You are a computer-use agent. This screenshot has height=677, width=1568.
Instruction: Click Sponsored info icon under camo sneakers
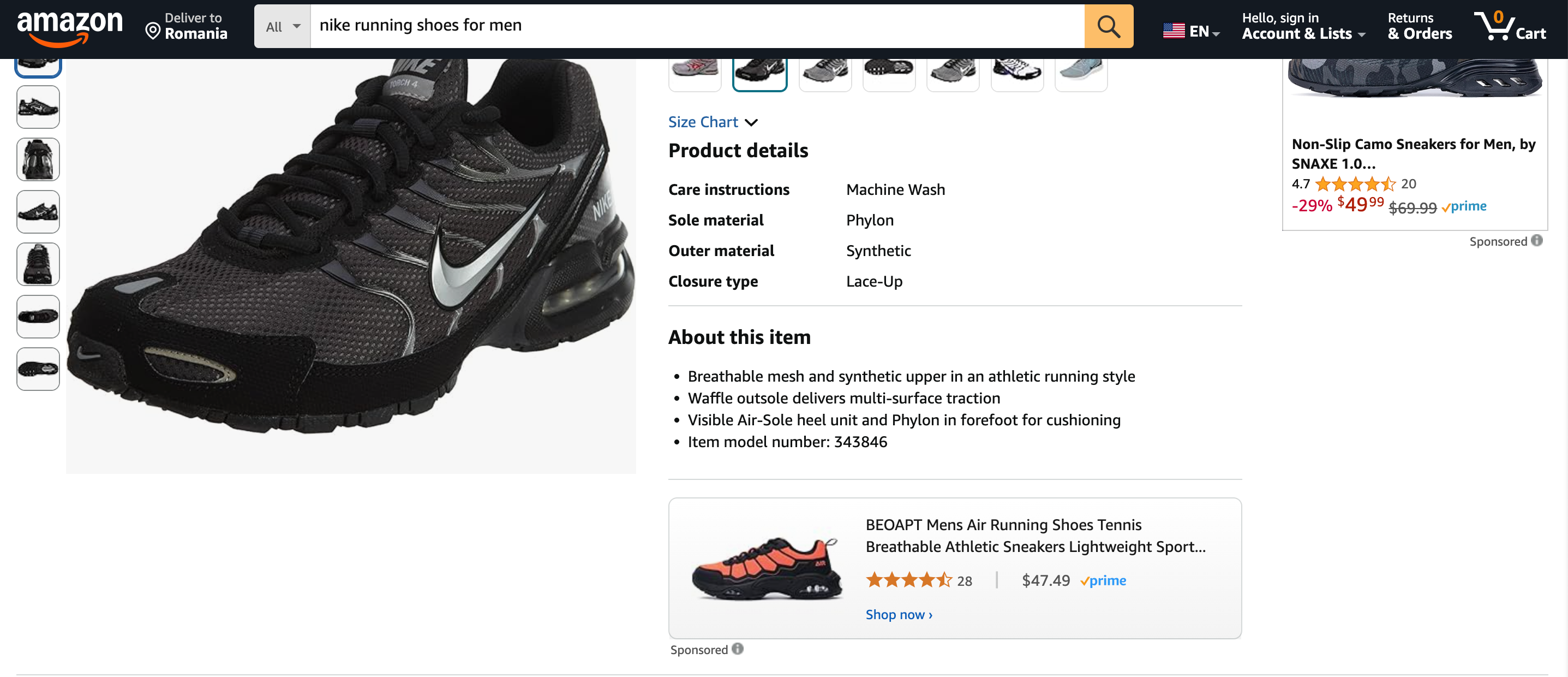(1537, 240)
